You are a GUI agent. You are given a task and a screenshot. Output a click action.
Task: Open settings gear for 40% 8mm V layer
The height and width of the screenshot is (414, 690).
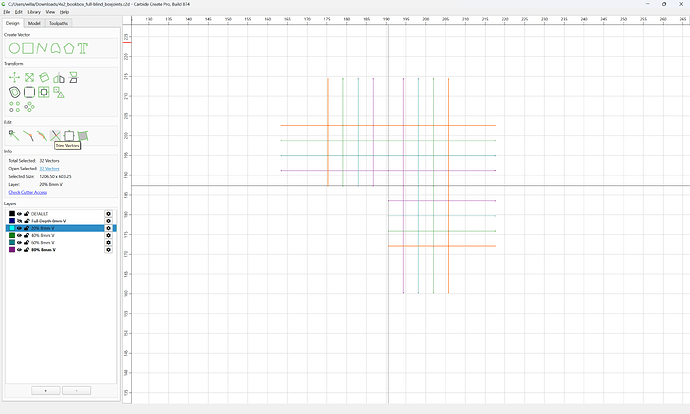click(x=108, y=235)
